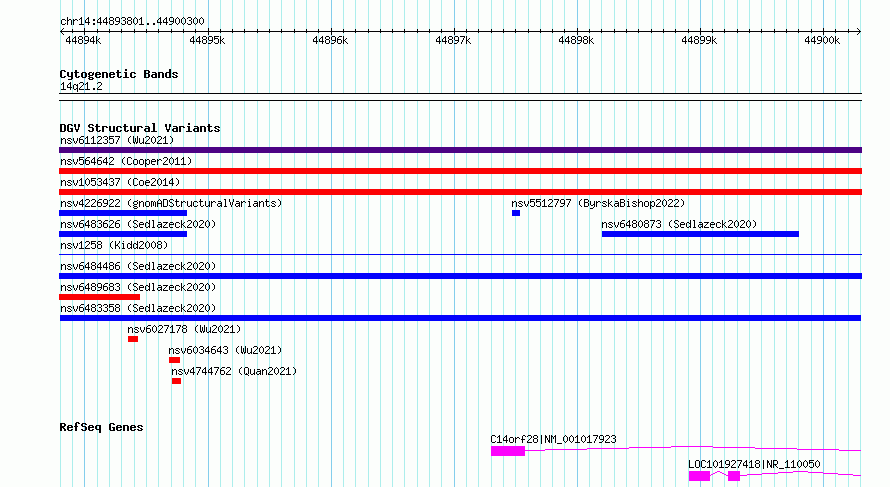Click the right arrow on the ruler
Image resolution: width=890 pixels, height=487 pixels.
tap(859, 32)
